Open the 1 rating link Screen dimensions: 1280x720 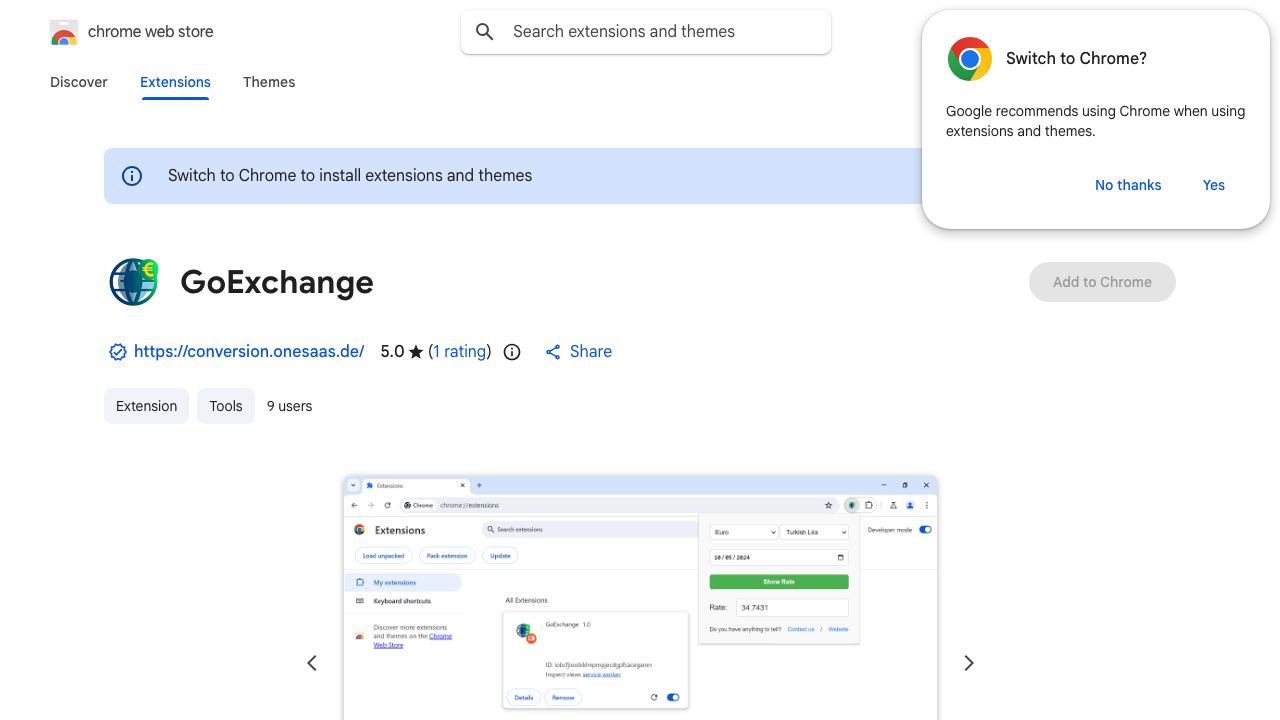tap(460, 352)
